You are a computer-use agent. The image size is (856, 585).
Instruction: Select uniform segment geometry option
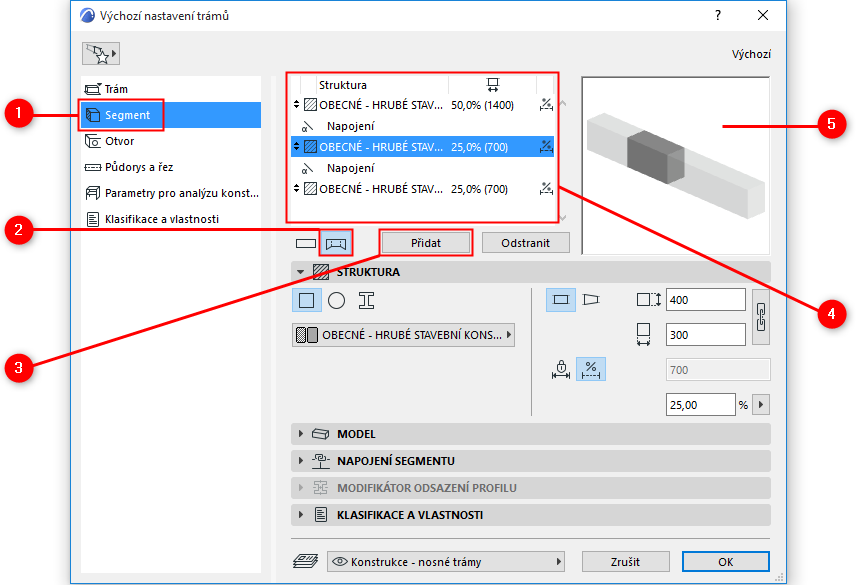561,300
